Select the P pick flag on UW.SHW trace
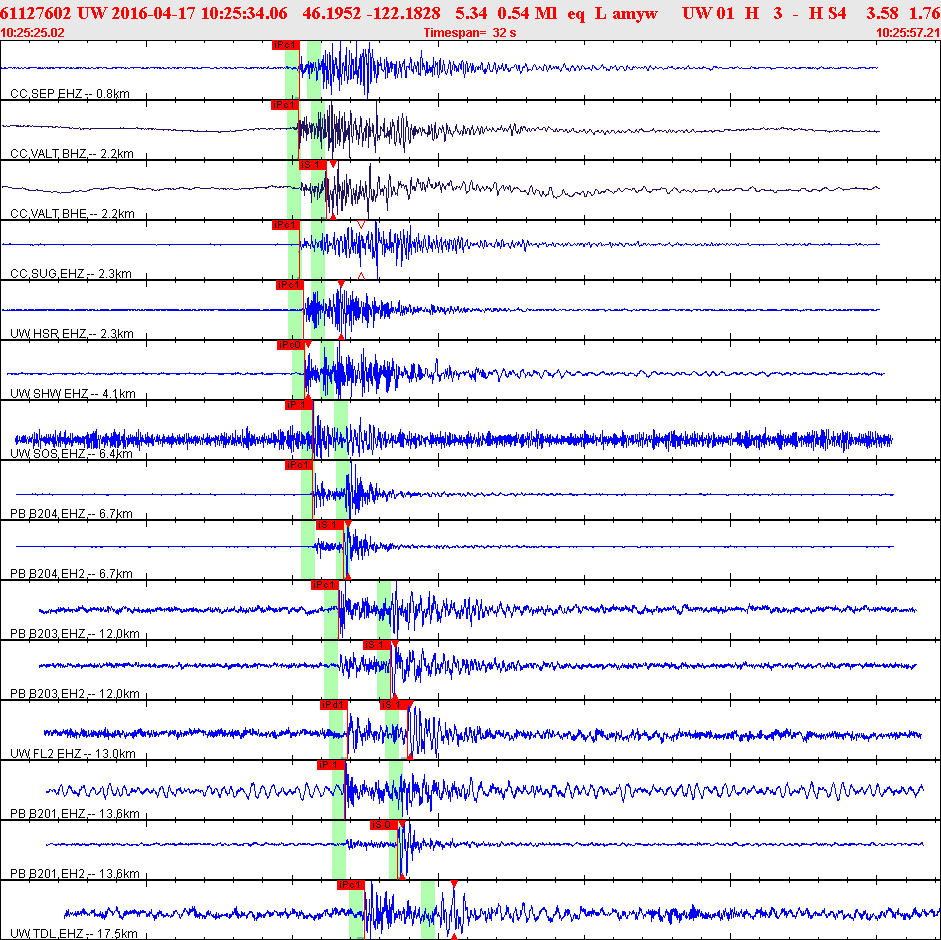 (x=289, y=345)
